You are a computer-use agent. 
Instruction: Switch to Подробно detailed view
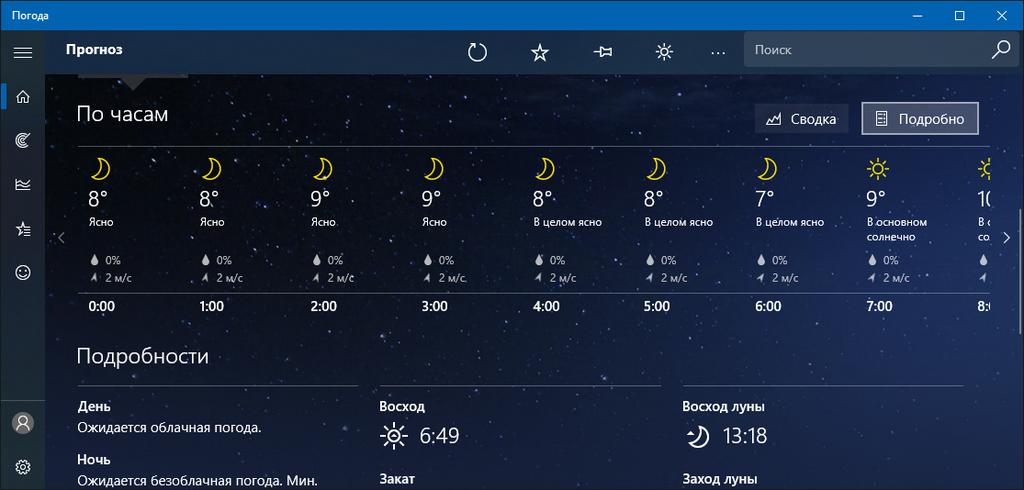coord(919,119)
